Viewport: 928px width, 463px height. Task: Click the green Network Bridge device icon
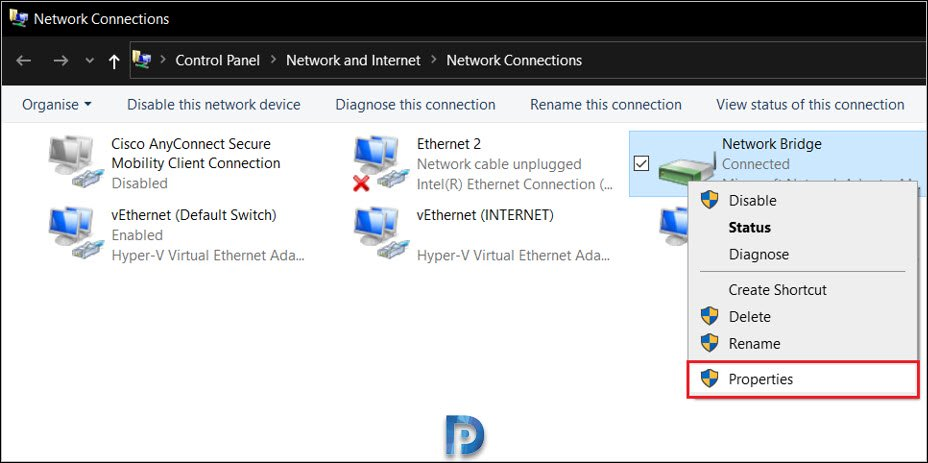tap(687, 168)
